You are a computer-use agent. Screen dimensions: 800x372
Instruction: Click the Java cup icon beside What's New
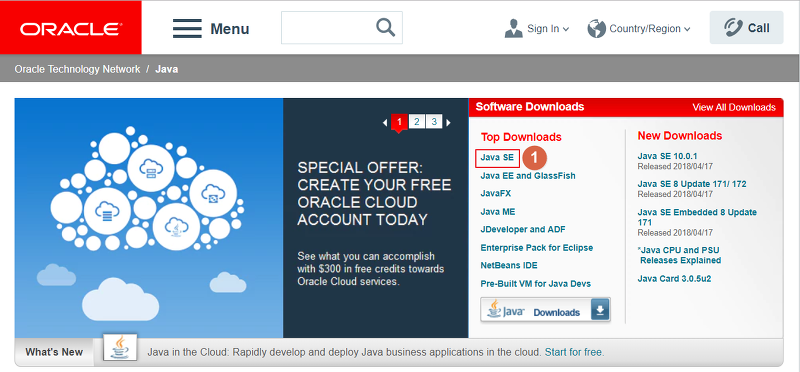120,348
